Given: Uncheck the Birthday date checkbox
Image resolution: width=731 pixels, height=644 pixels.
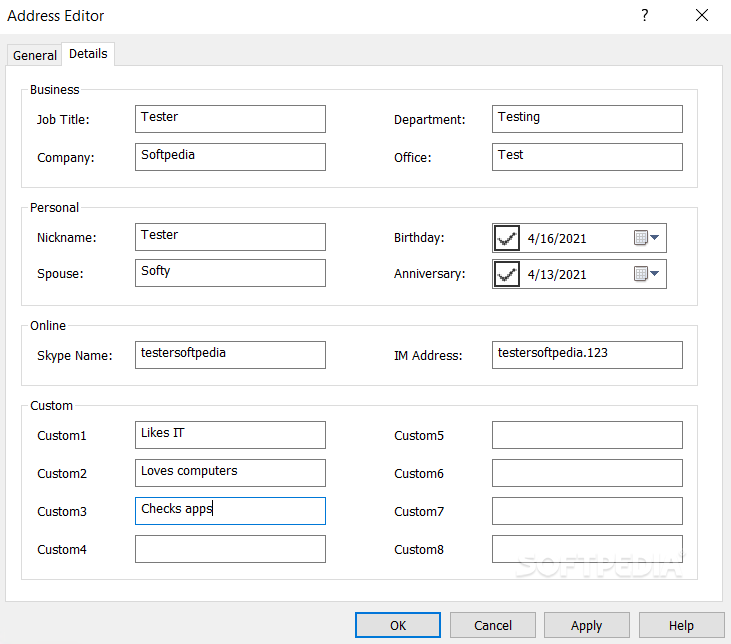Looking at the screenshot, I should coord(507,238).
